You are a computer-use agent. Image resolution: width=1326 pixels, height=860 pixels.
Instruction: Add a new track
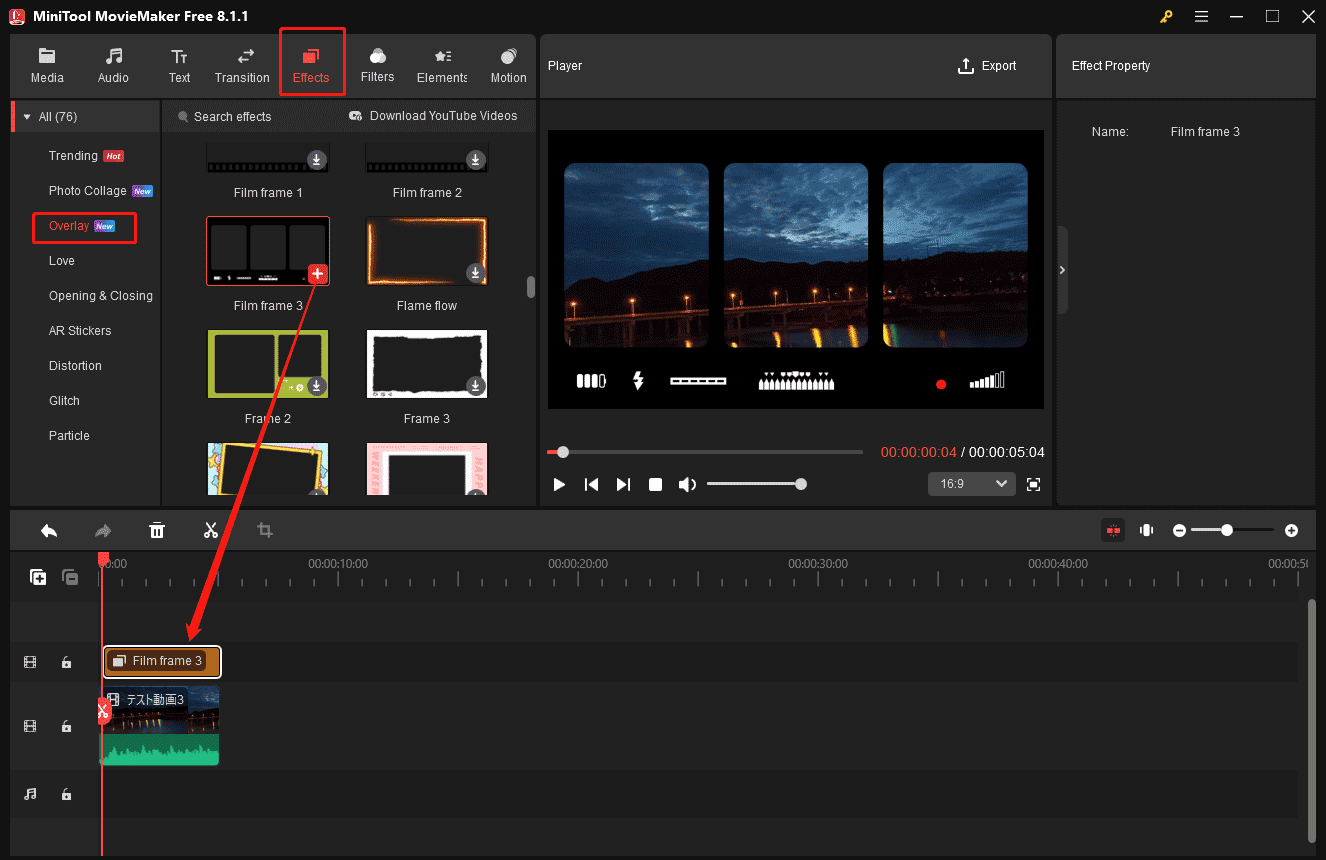pos(38,577)
